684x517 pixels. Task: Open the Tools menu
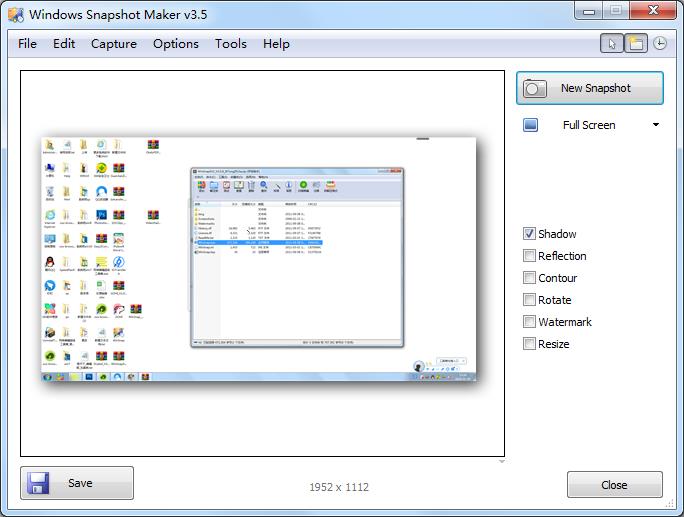[231, 44]
